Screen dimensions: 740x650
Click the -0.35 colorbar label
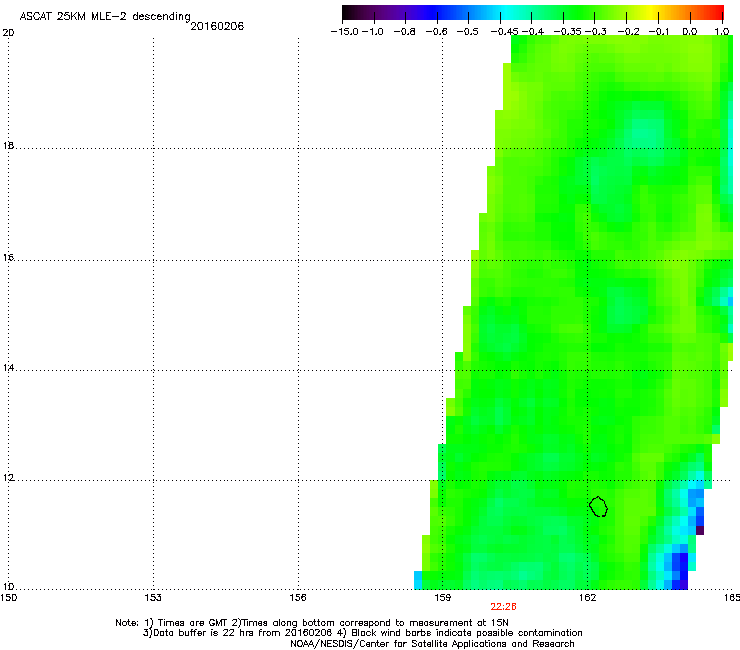coord(567,32)
